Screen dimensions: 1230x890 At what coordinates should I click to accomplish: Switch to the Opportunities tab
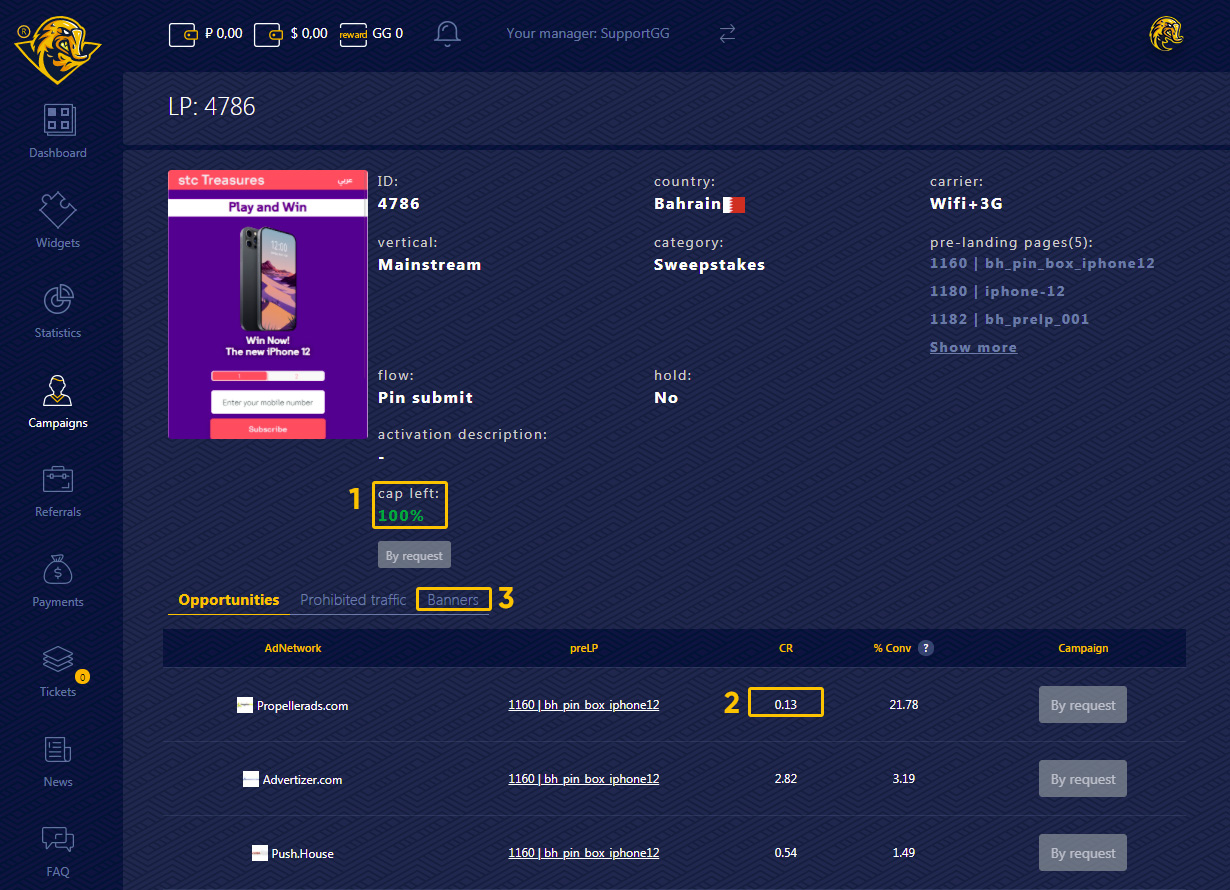point(229,600)
